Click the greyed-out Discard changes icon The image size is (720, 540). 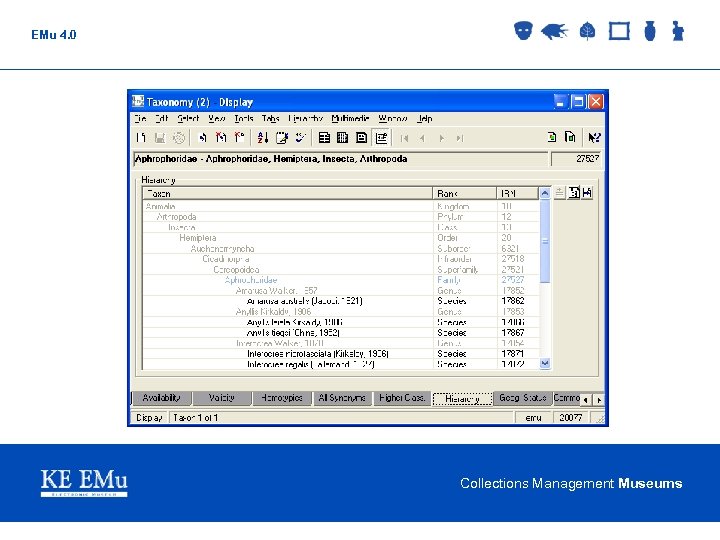[179, 138]
